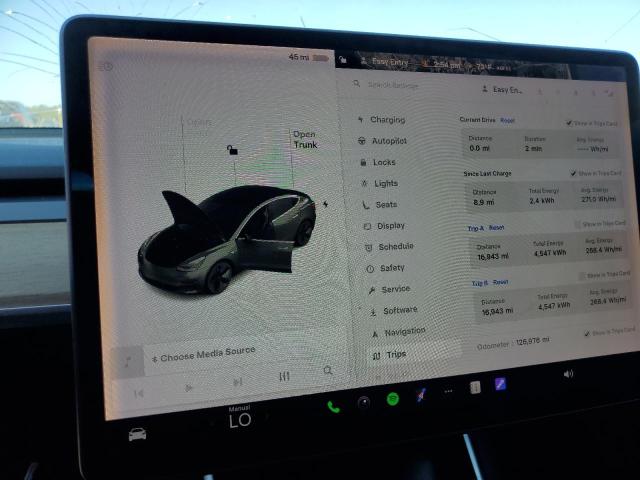Open the all apps three-dot menu

[448, 391]
